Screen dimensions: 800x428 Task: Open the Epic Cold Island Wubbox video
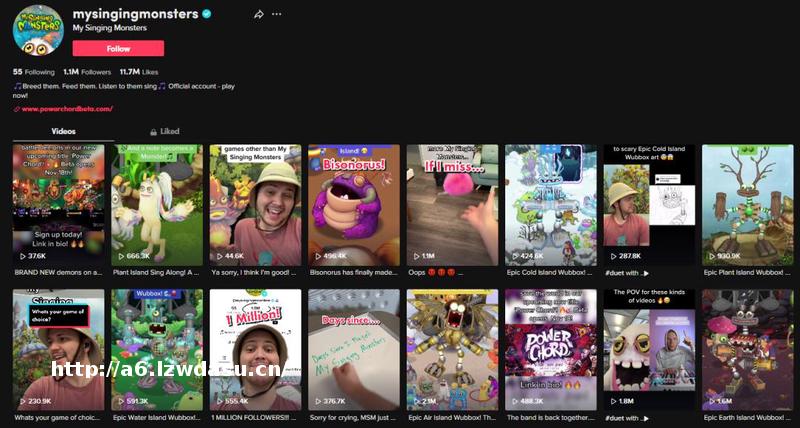(x=550, y=204)
